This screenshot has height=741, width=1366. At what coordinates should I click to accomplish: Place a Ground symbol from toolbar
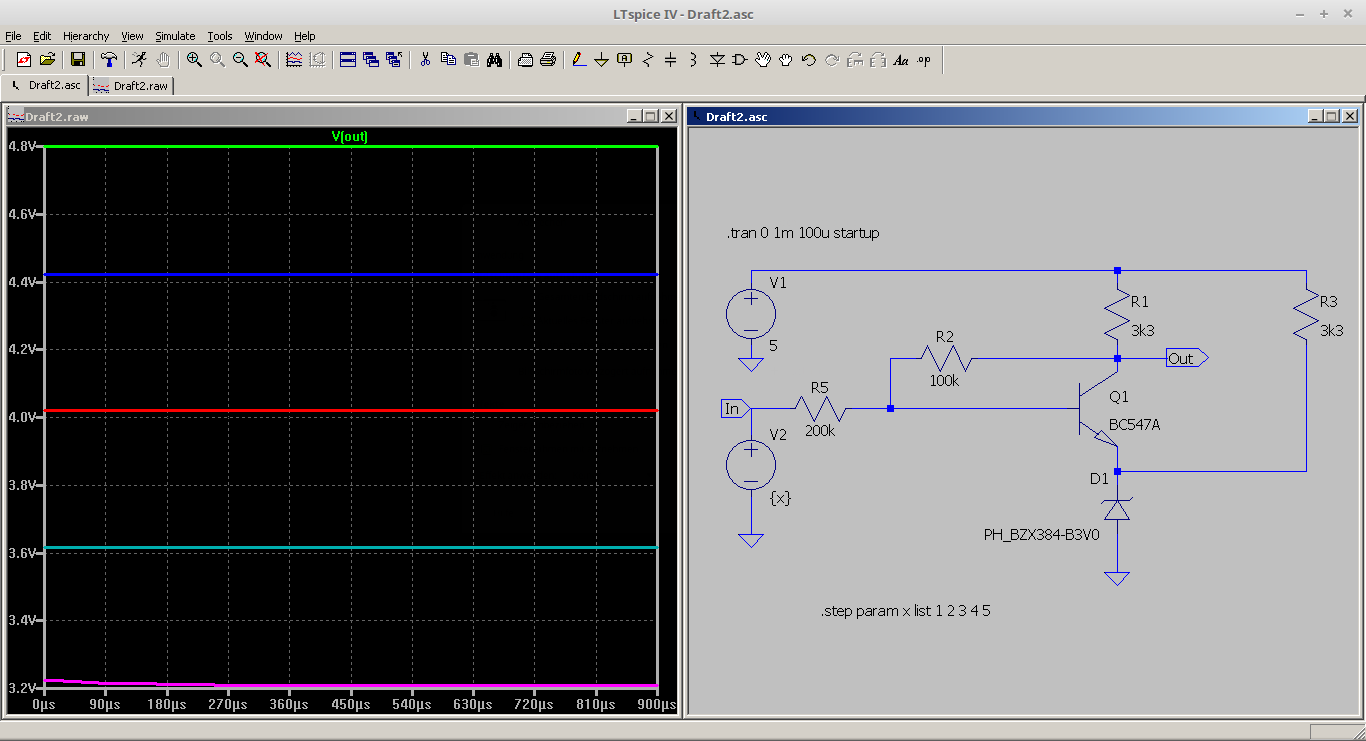(601, 60)
